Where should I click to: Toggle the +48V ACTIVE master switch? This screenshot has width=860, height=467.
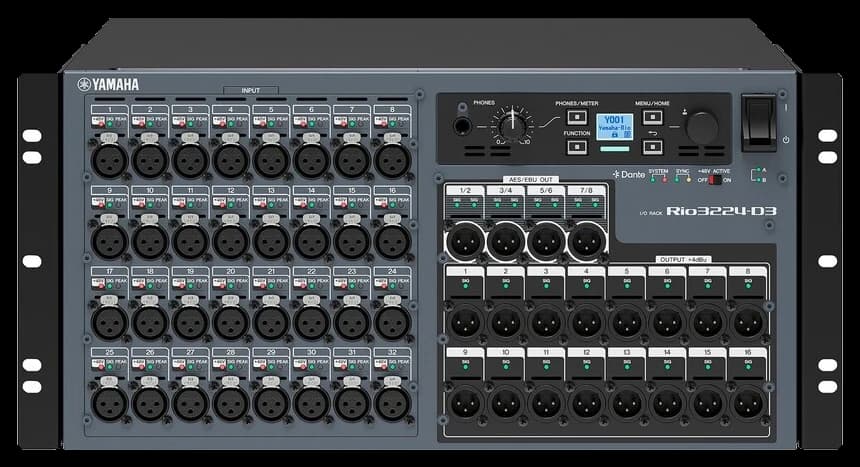(x=715, y=179)
